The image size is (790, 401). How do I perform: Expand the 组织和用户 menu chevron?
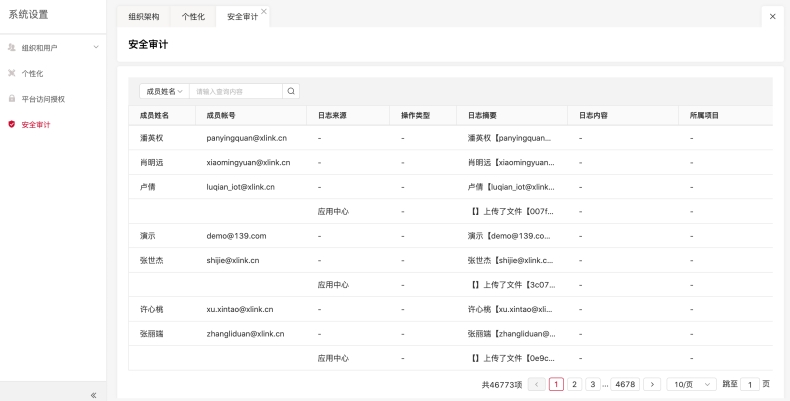pos(96,47)
